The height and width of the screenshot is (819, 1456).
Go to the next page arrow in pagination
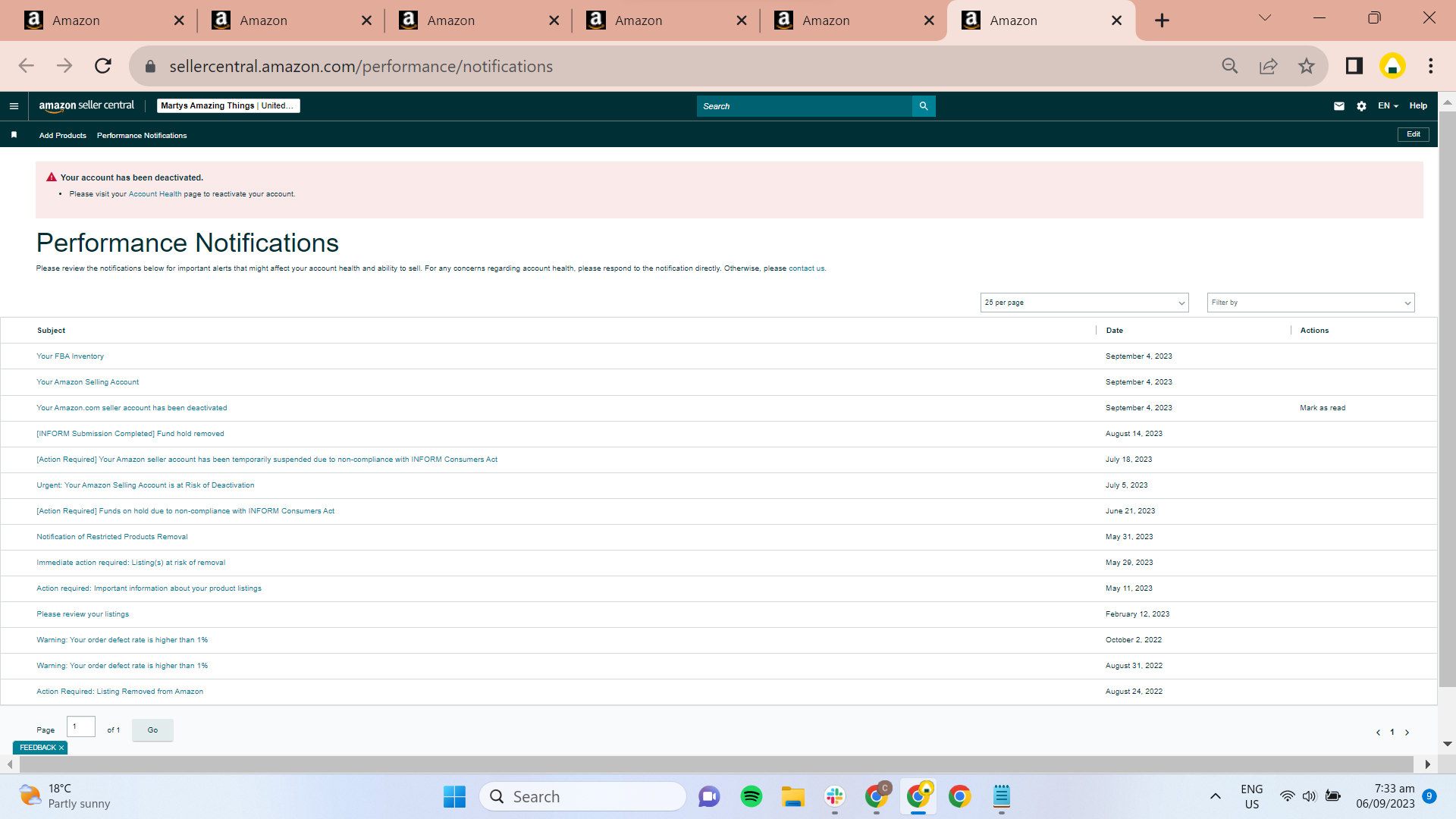point(1407,733)
